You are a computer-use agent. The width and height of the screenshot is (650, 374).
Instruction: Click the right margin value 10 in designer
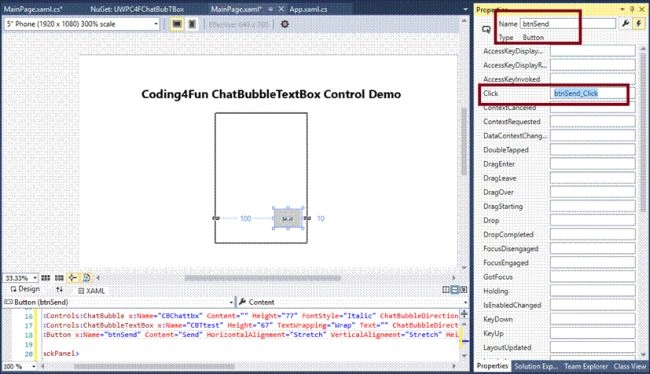point(320,218)
